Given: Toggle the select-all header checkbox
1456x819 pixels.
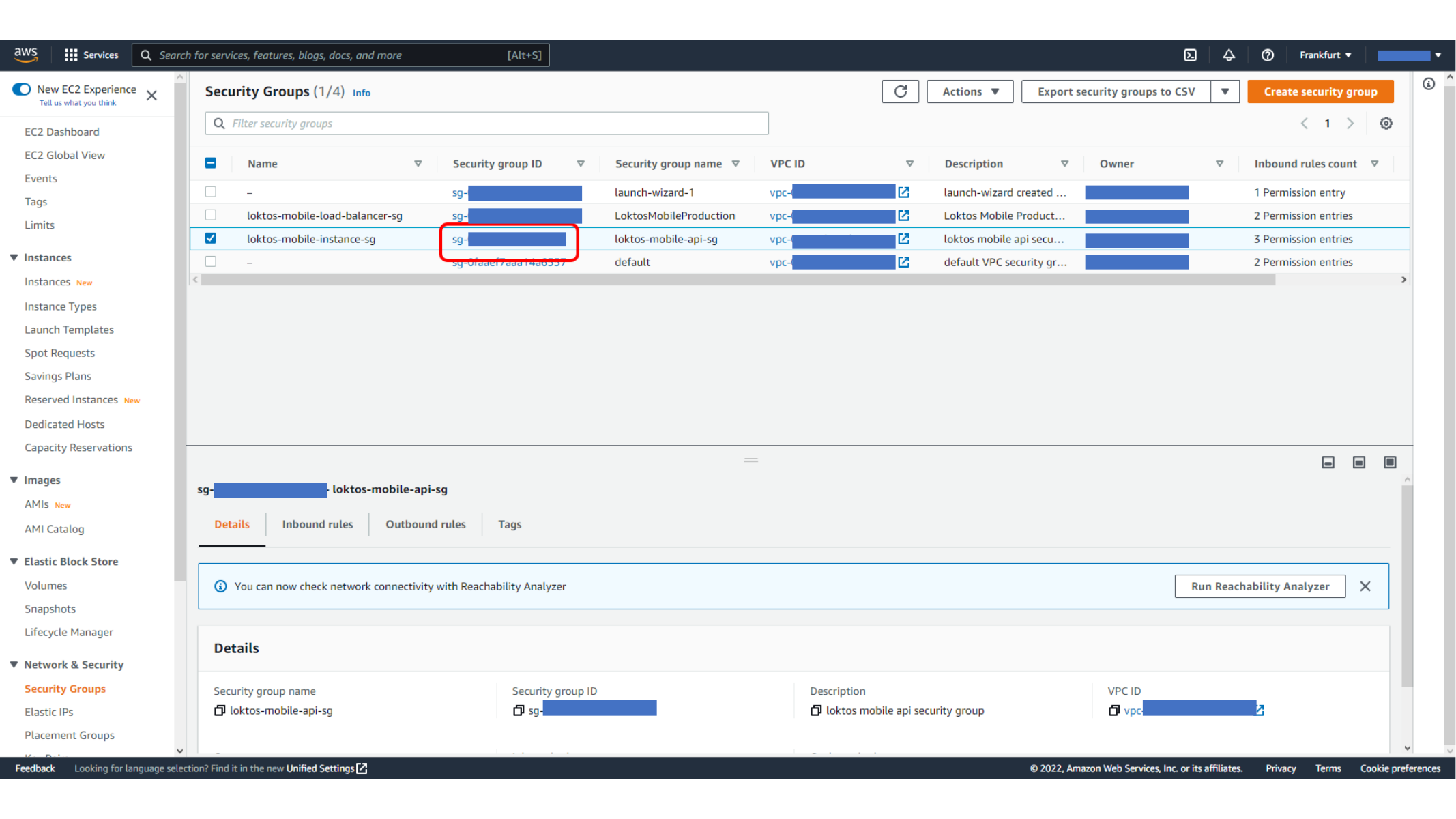Looking at the screenshot, I should (x=211, y=163).
